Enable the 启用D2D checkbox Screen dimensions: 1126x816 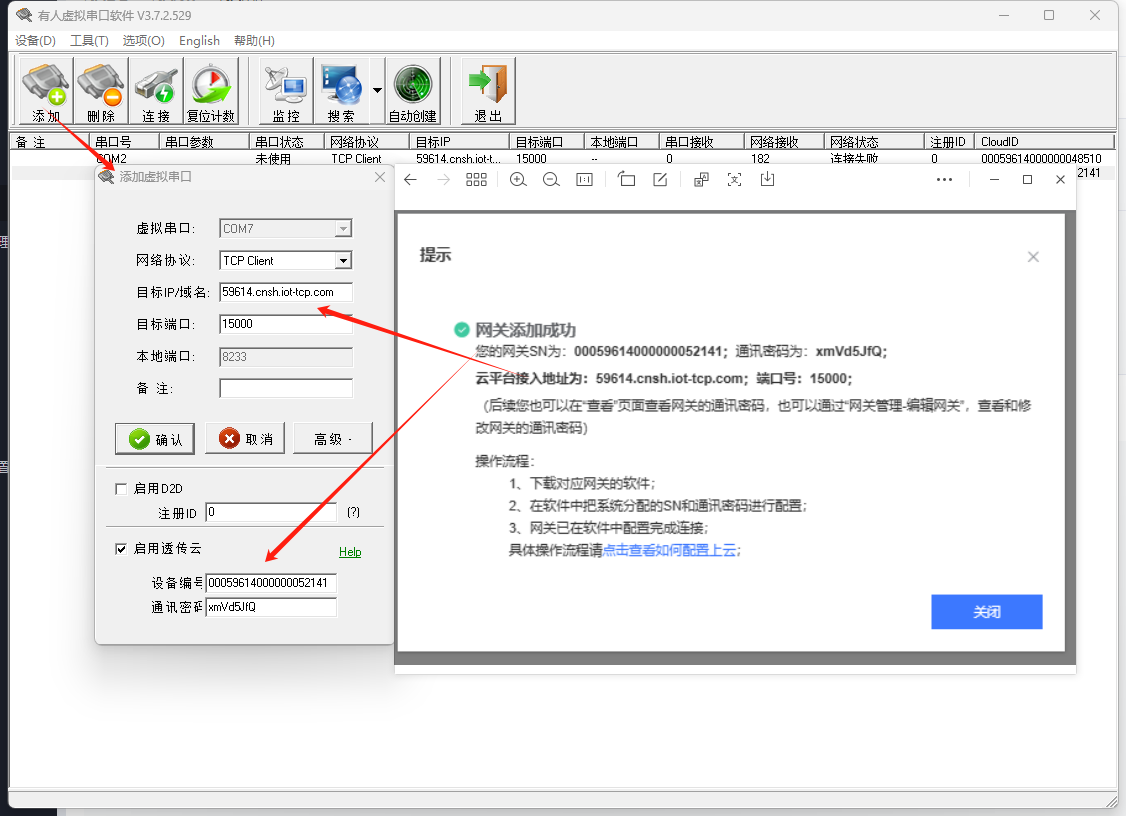pyautogui.click(x=122, y=489)
